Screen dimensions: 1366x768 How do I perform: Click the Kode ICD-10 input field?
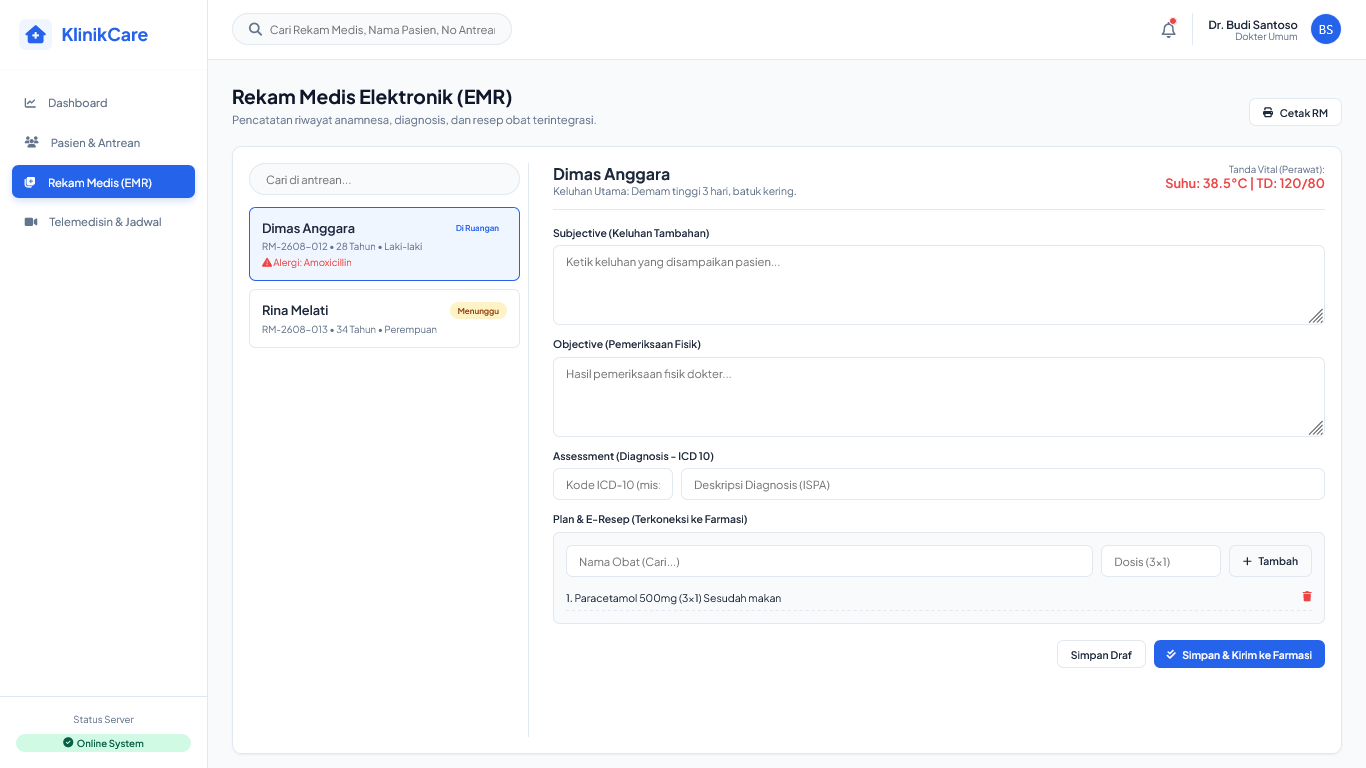click(x=613, y=484)
